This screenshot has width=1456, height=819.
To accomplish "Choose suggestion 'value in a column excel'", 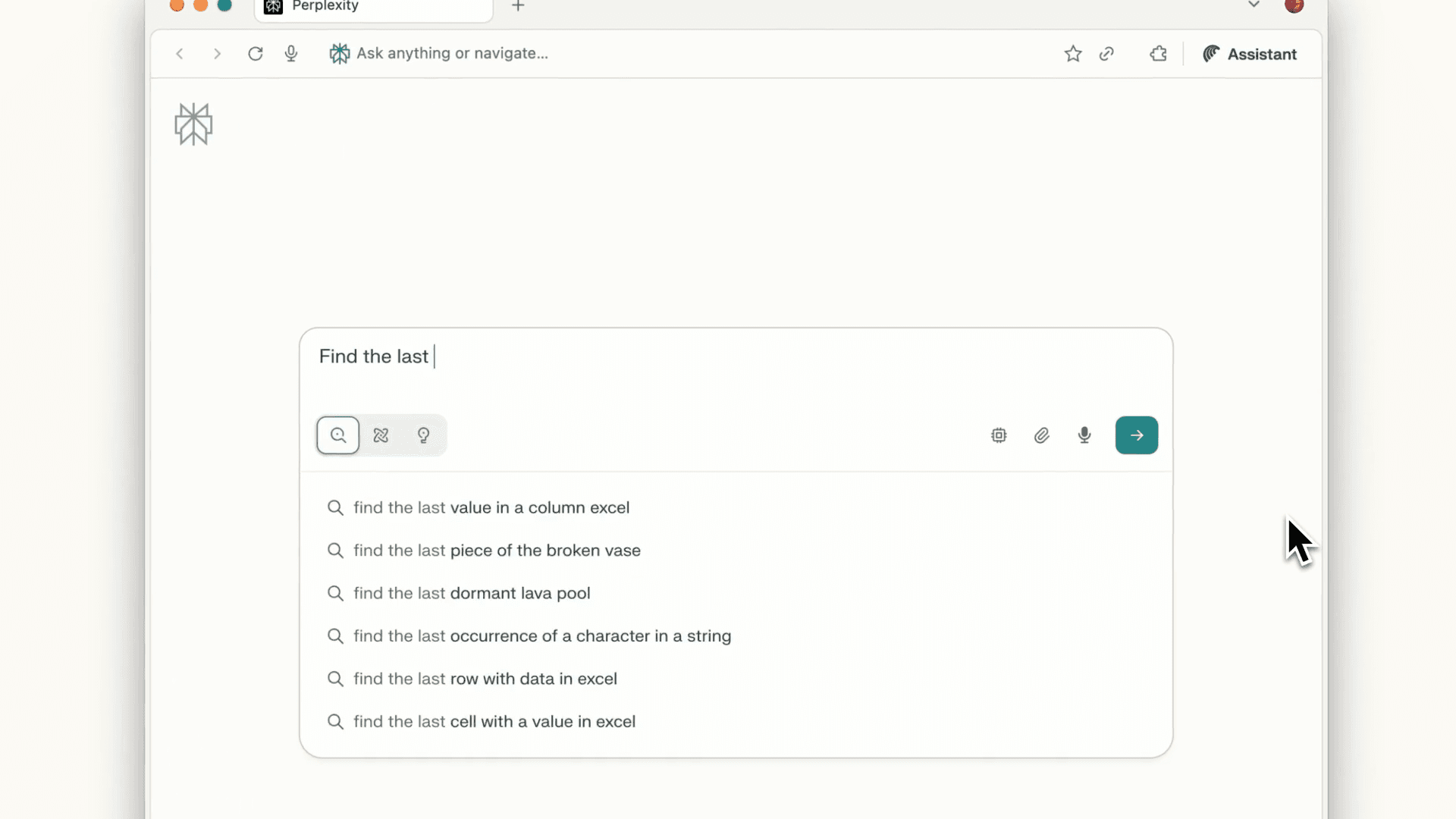I will [x=736, y=507].
